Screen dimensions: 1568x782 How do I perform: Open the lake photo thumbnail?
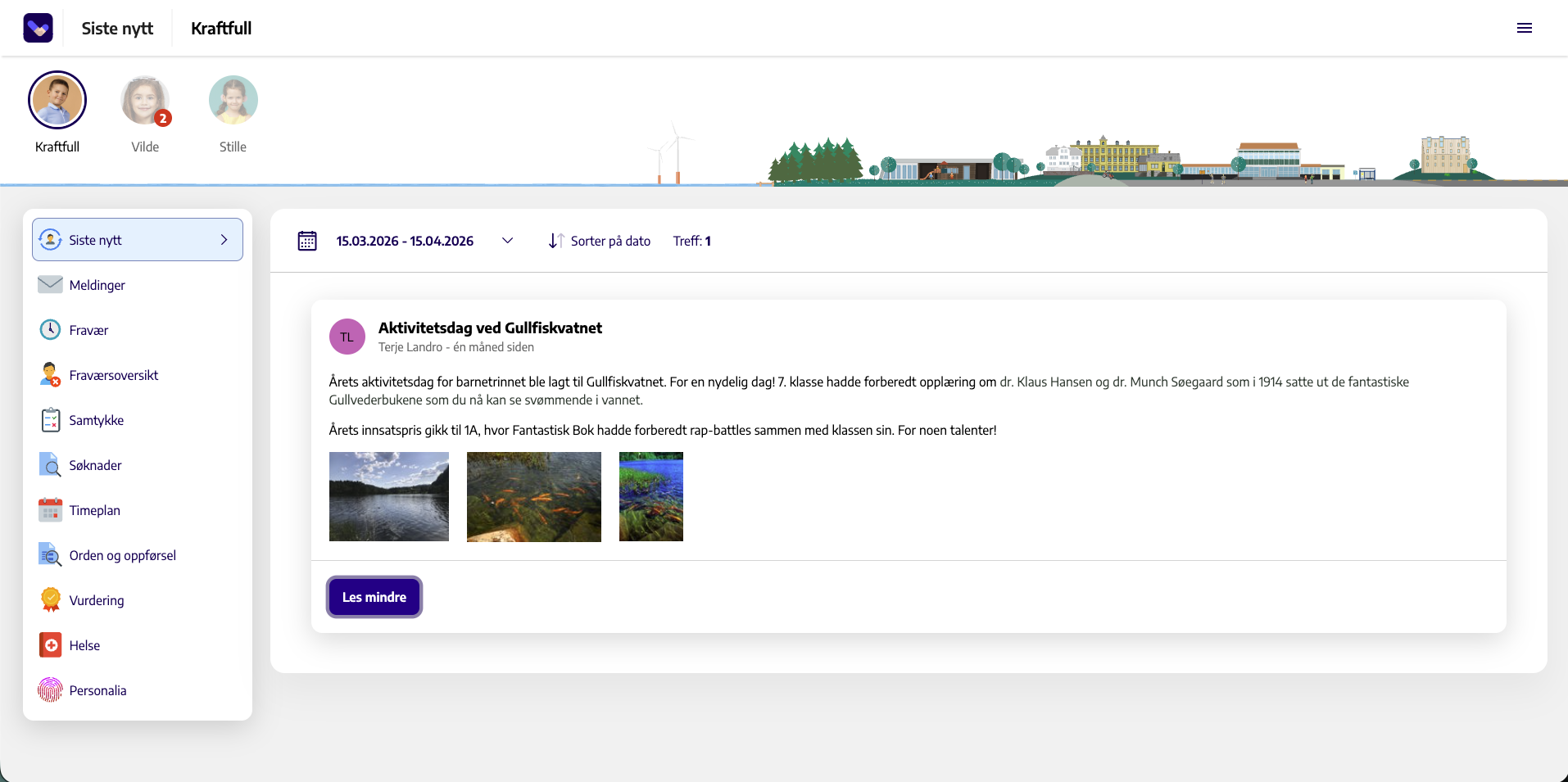point(389,496)
